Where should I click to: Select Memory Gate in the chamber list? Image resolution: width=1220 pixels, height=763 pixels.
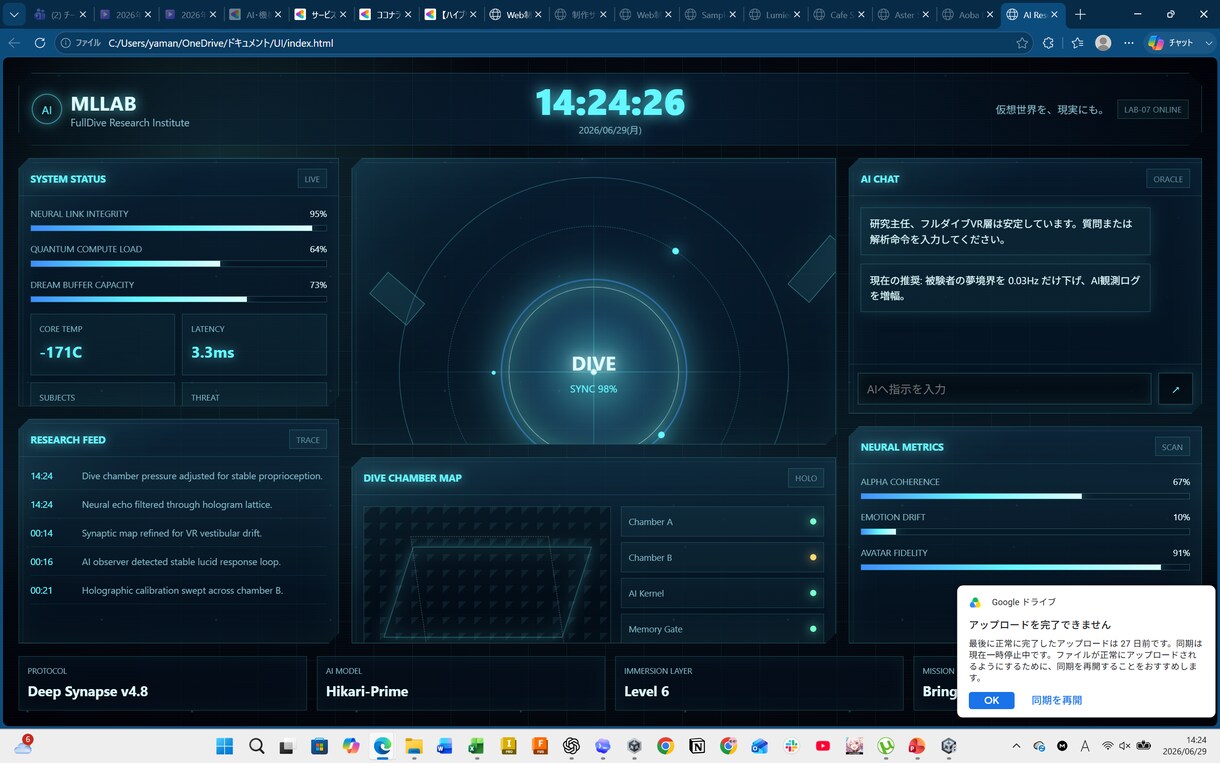coord(722,629)
